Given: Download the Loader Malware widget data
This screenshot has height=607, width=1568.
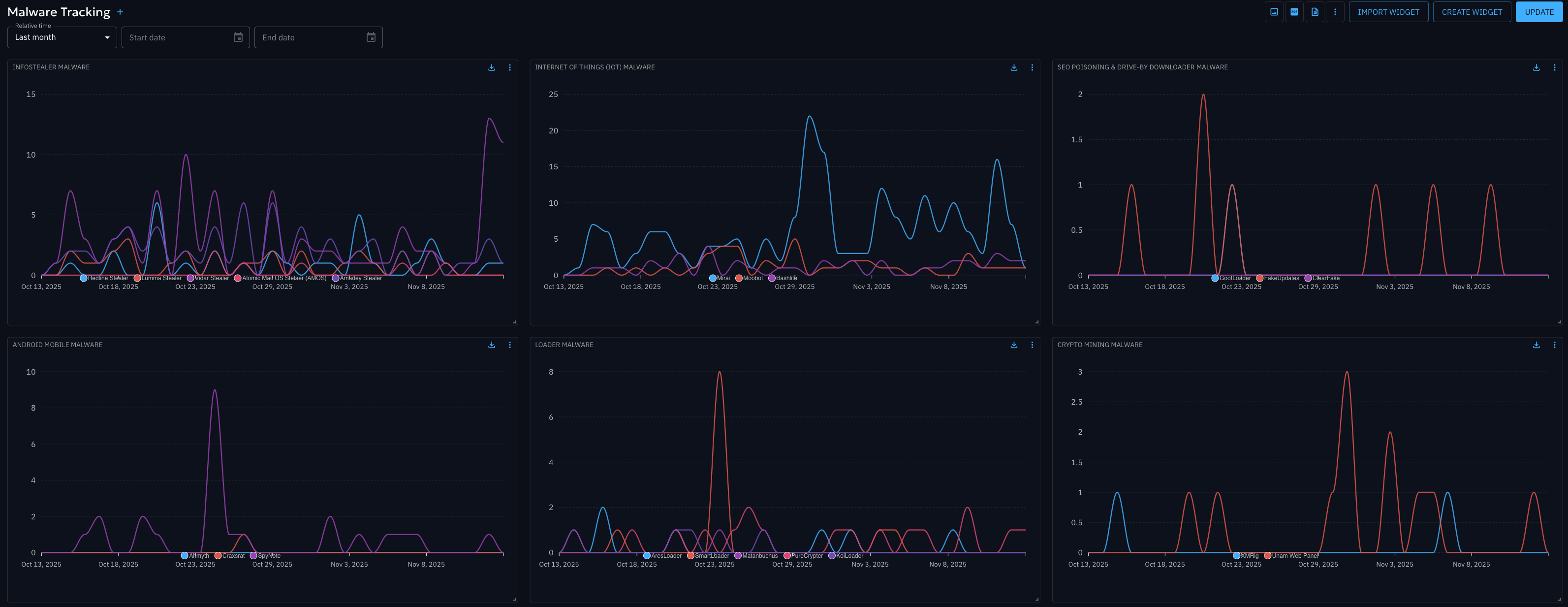Looking at the screenshot, I should tap(1013, 345).
